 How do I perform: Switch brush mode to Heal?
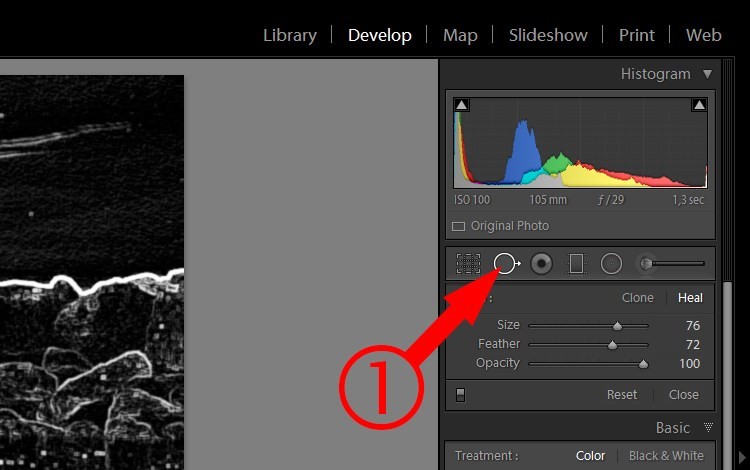pyautogui.click(x=690, y=298)
